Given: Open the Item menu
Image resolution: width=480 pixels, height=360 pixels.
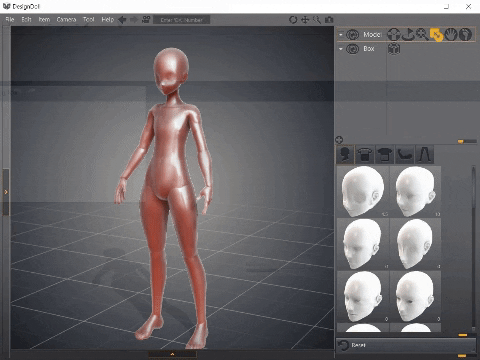Looking at the screenshot, I should click(x=44, y=20).
